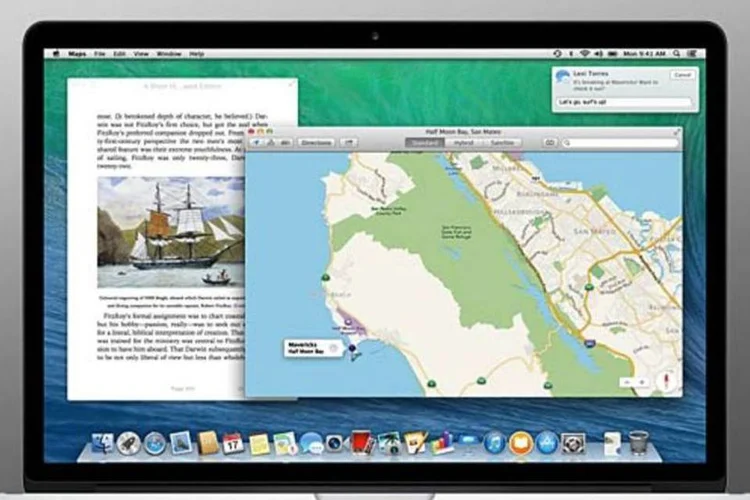Screen dimensions: 750x500
Task: Open Keynote from the Dock
Action: [x=469, y=443]
